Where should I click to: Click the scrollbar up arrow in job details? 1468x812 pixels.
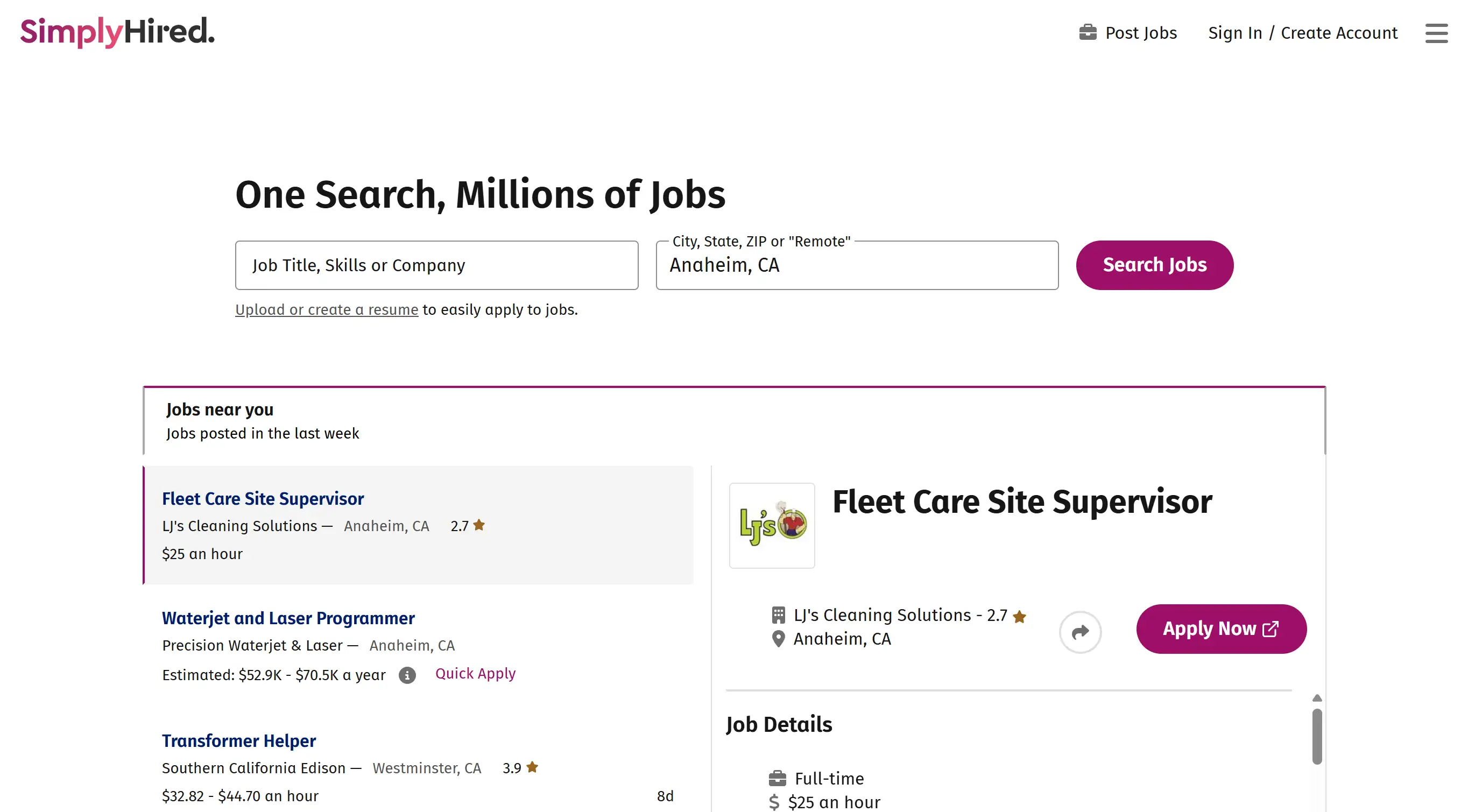1317,698
